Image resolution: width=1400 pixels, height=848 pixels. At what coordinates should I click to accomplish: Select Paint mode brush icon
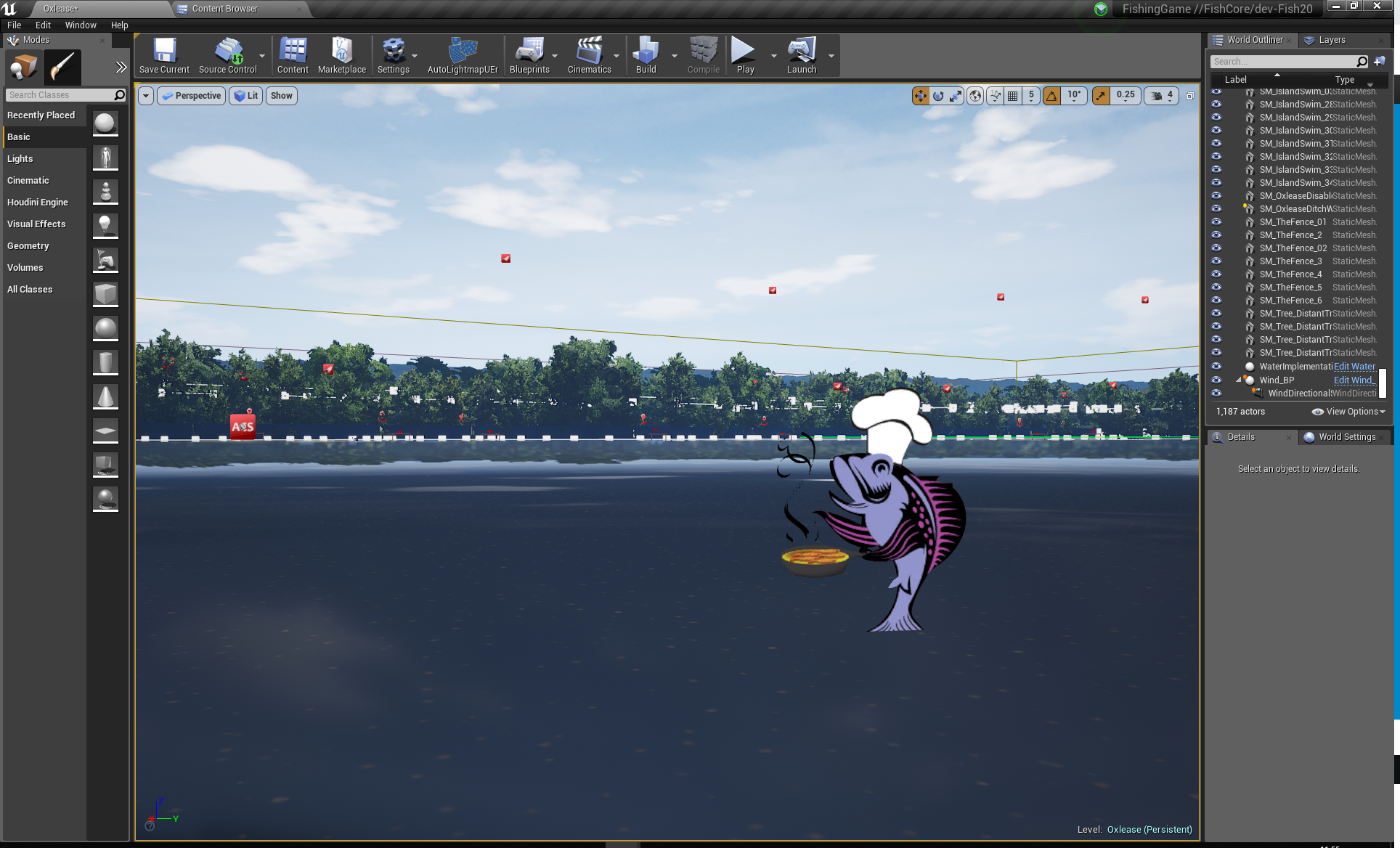click(62, 67)
